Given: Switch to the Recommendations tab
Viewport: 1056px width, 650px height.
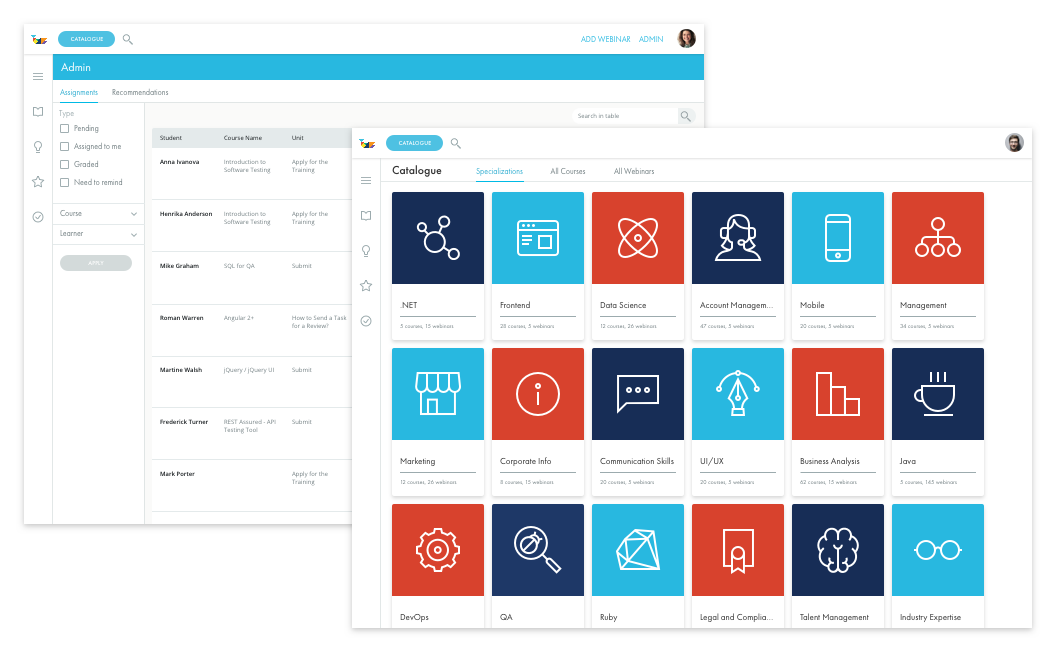Looking at the screenshot, I should tap(139, 92).
